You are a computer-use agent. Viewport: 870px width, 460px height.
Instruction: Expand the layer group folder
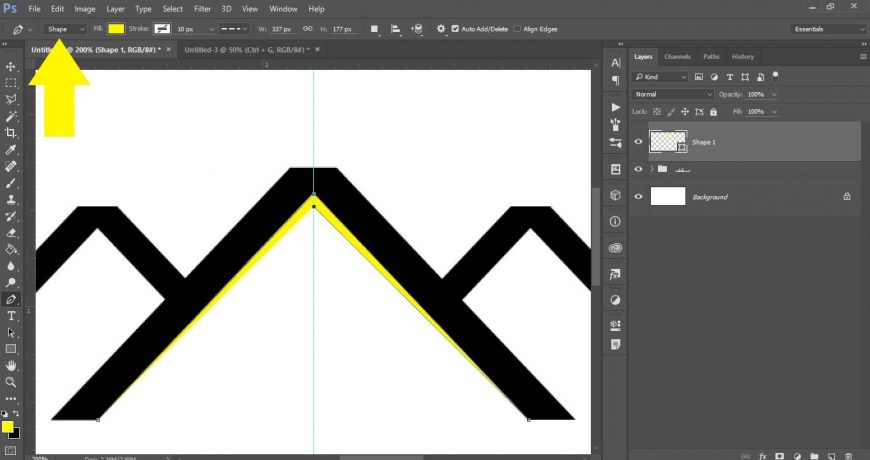[x=651, y=169]
